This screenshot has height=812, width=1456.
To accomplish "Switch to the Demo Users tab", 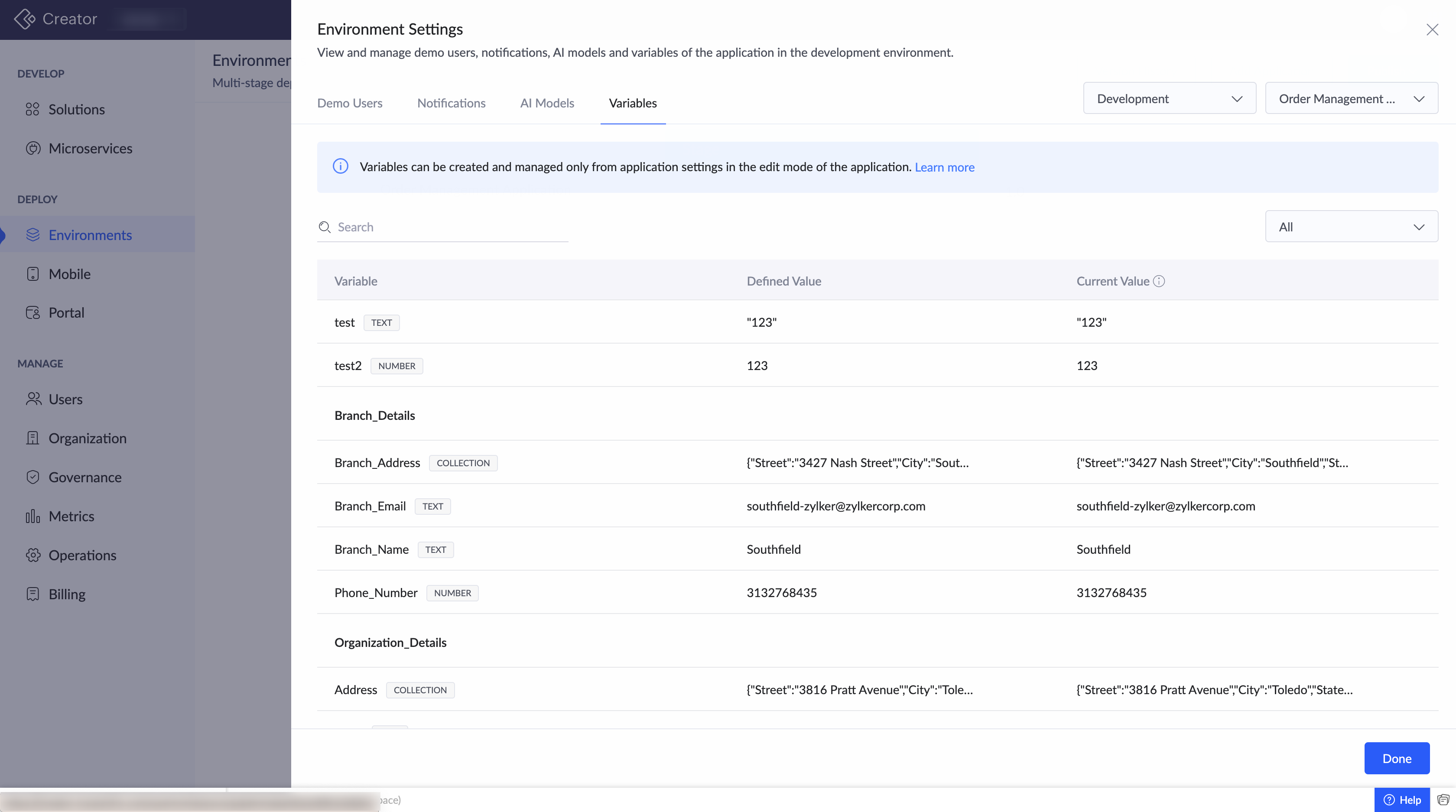I will (x=349, y=103).
